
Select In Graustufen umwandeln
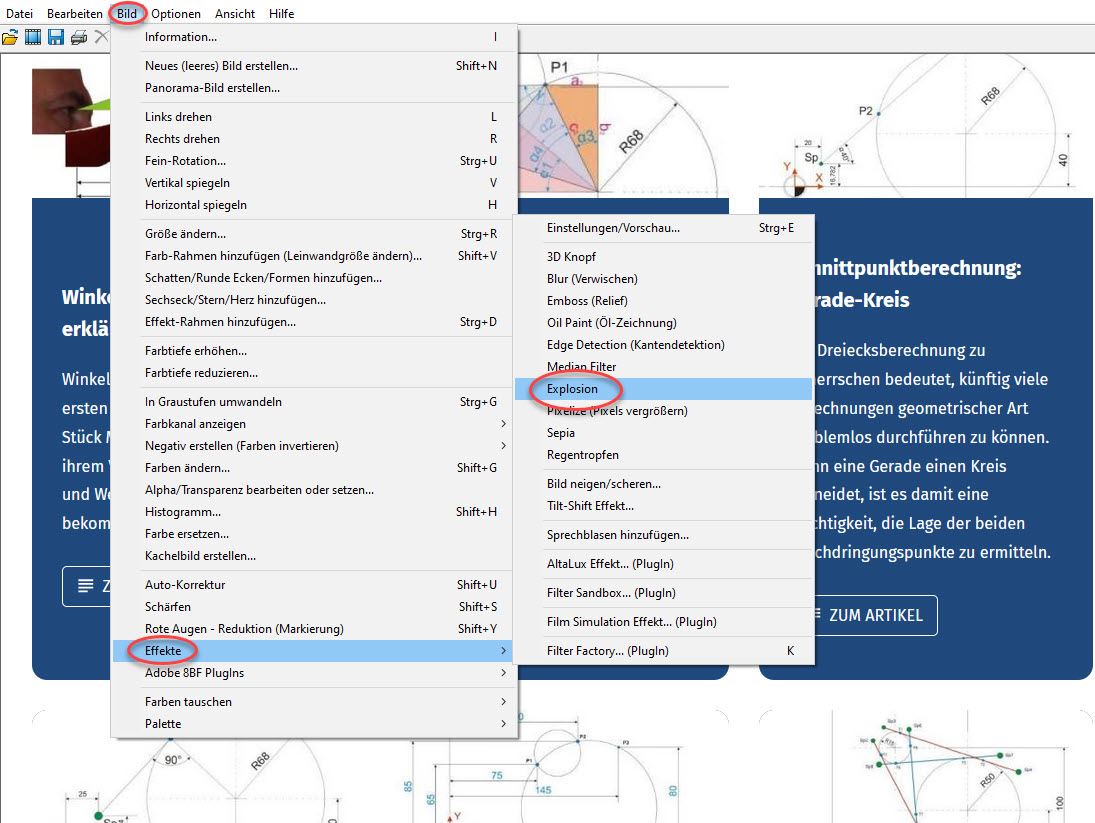[314, 401]
